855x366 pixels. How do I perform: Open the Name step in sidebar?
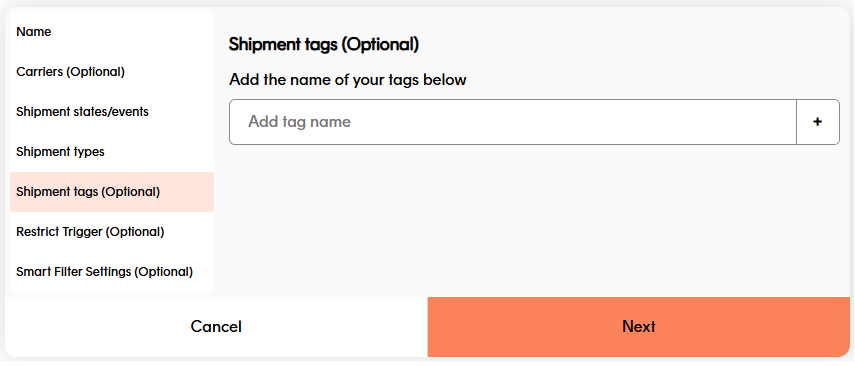[112, 32]
